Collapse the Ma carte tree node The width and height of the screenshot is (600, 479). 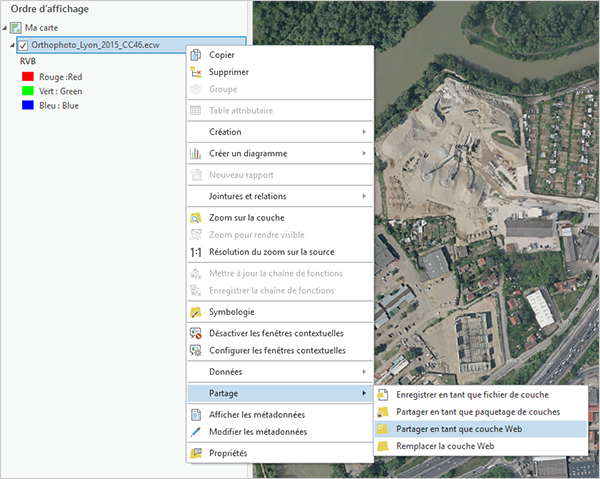5,28
